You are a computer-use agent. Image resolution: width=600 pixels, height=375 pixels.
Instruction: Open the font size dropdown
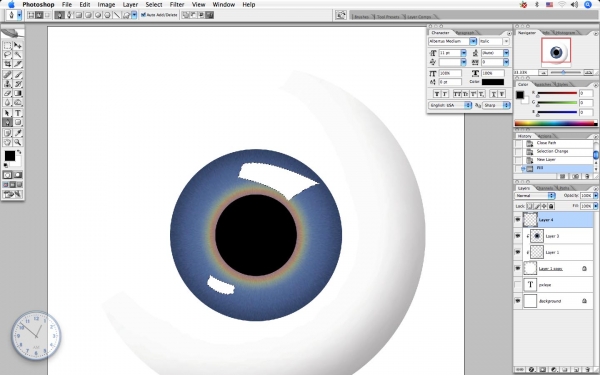[463, 53]
